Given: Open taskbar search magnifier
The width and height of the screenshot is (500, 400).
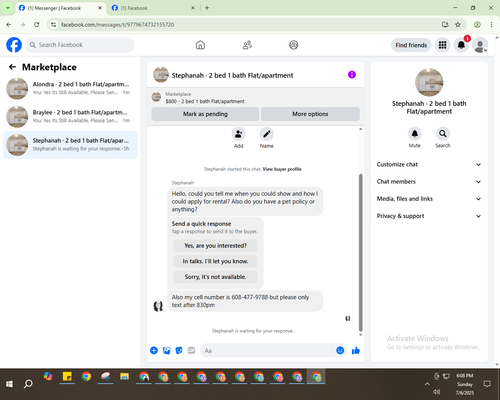Looking at the screenshot, I should 28,384.
